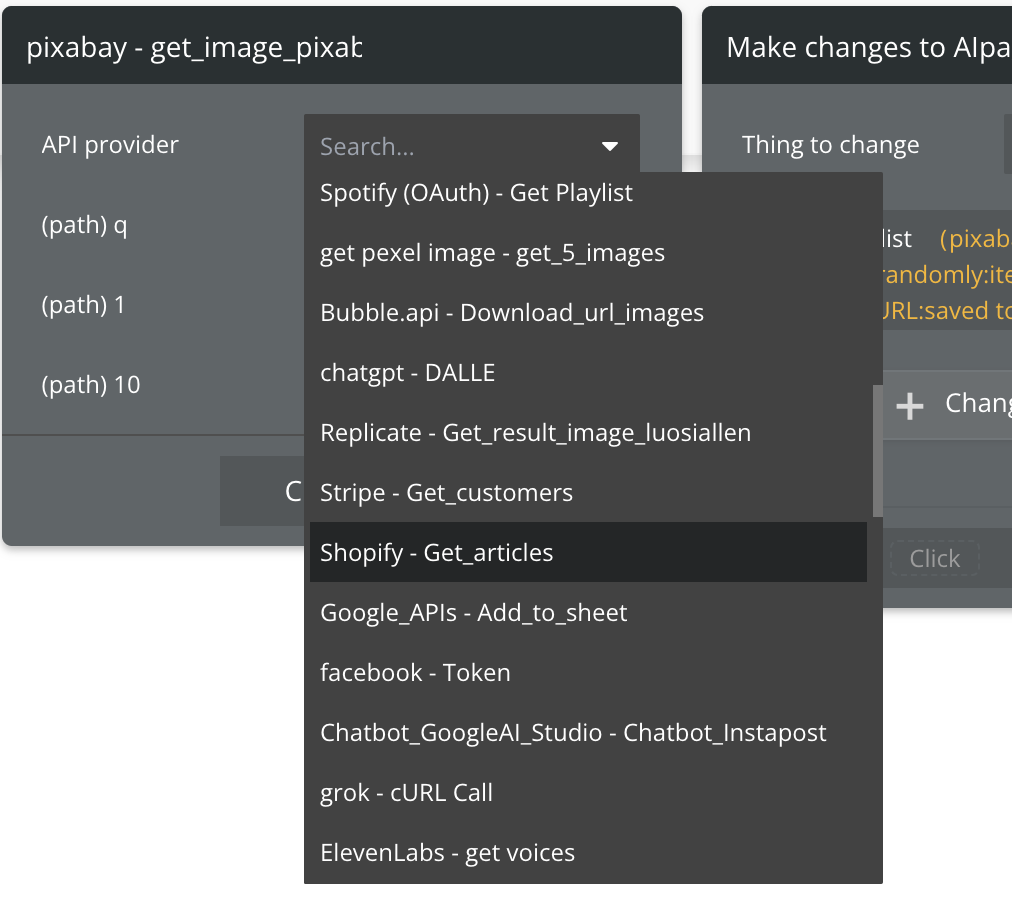Select grok - cURL Call option
This screenshot has height=920, width=1012.
point(406,793)
